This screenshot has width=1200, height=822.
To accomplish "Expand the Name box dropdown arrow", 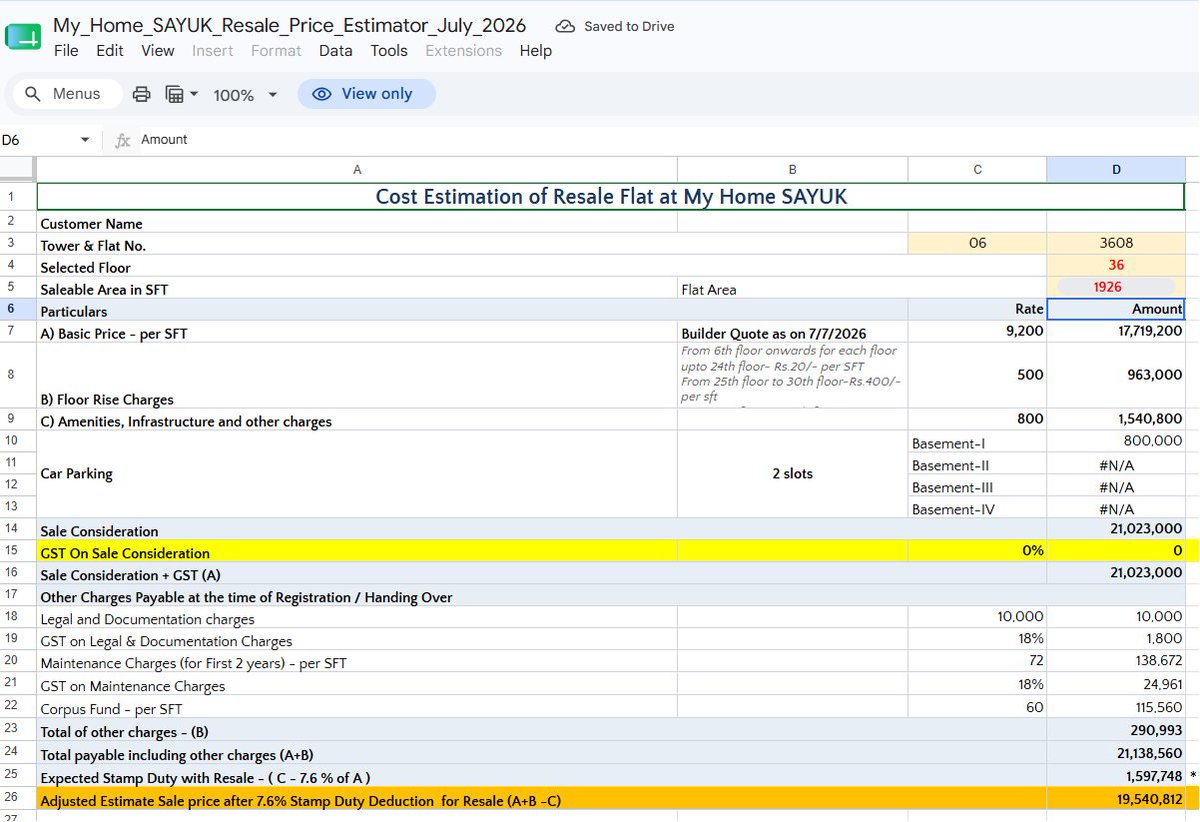I will click(85, 140).
